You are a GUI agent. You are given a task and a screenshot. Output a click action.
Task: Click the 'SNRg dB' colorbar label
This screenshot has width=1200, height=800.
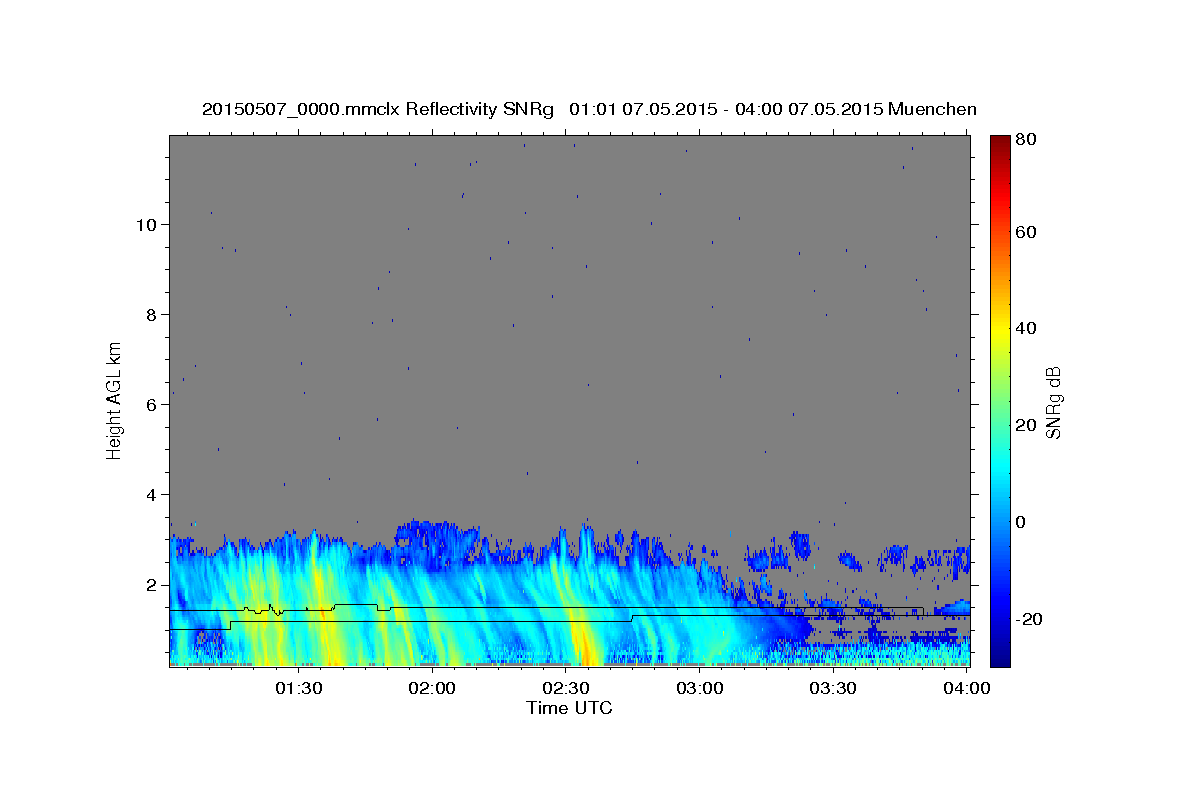[1053, 402]
